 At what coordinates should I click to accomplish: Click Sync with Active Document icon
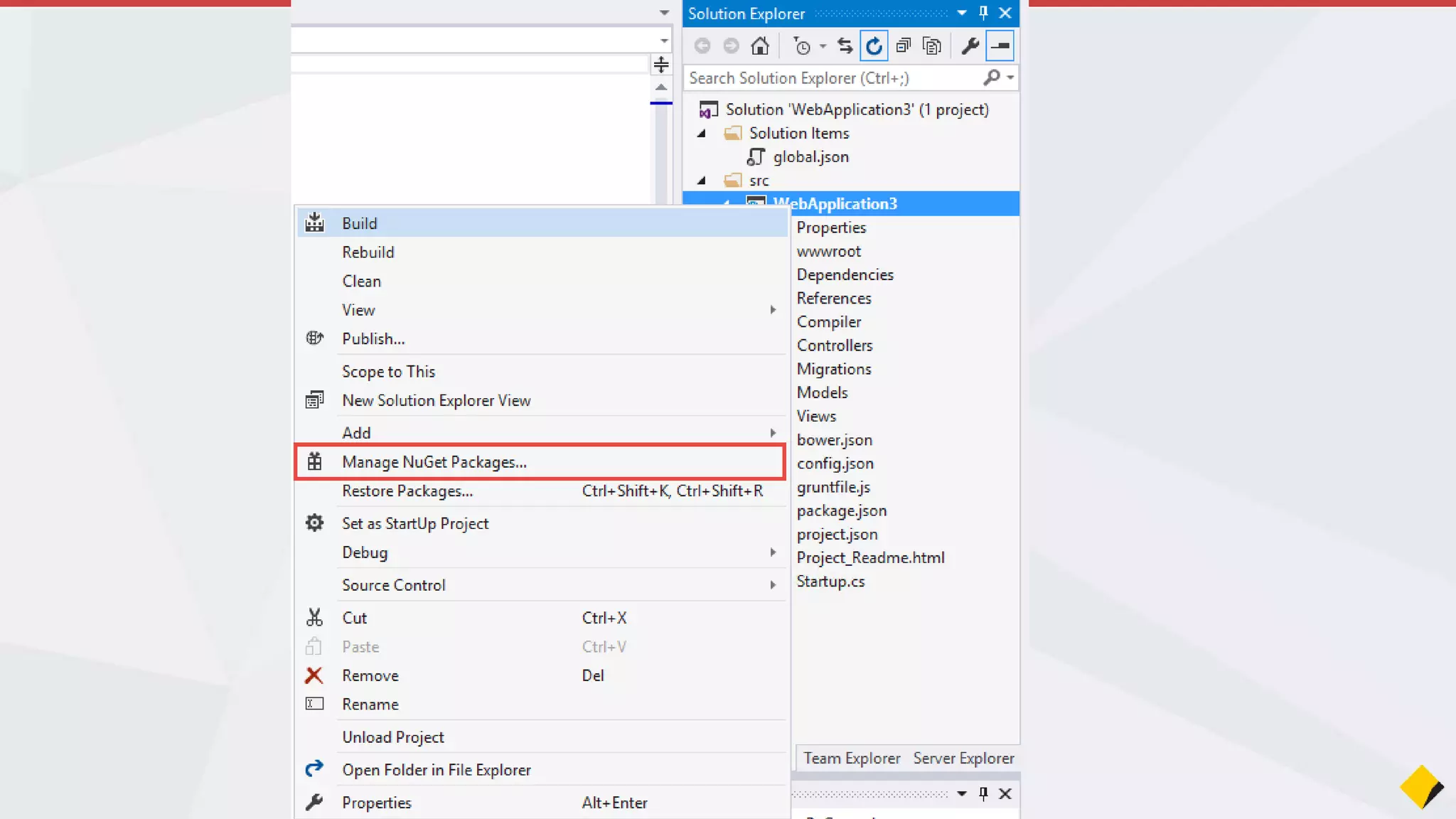(x=845, y=46)
